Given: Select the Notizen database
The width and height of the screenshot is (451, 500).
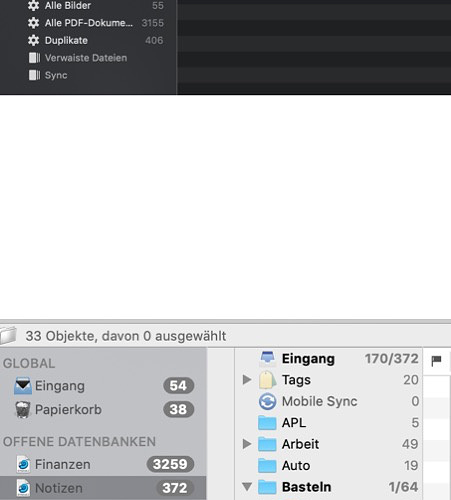Looking at the screenshot, I should [103, 488].
